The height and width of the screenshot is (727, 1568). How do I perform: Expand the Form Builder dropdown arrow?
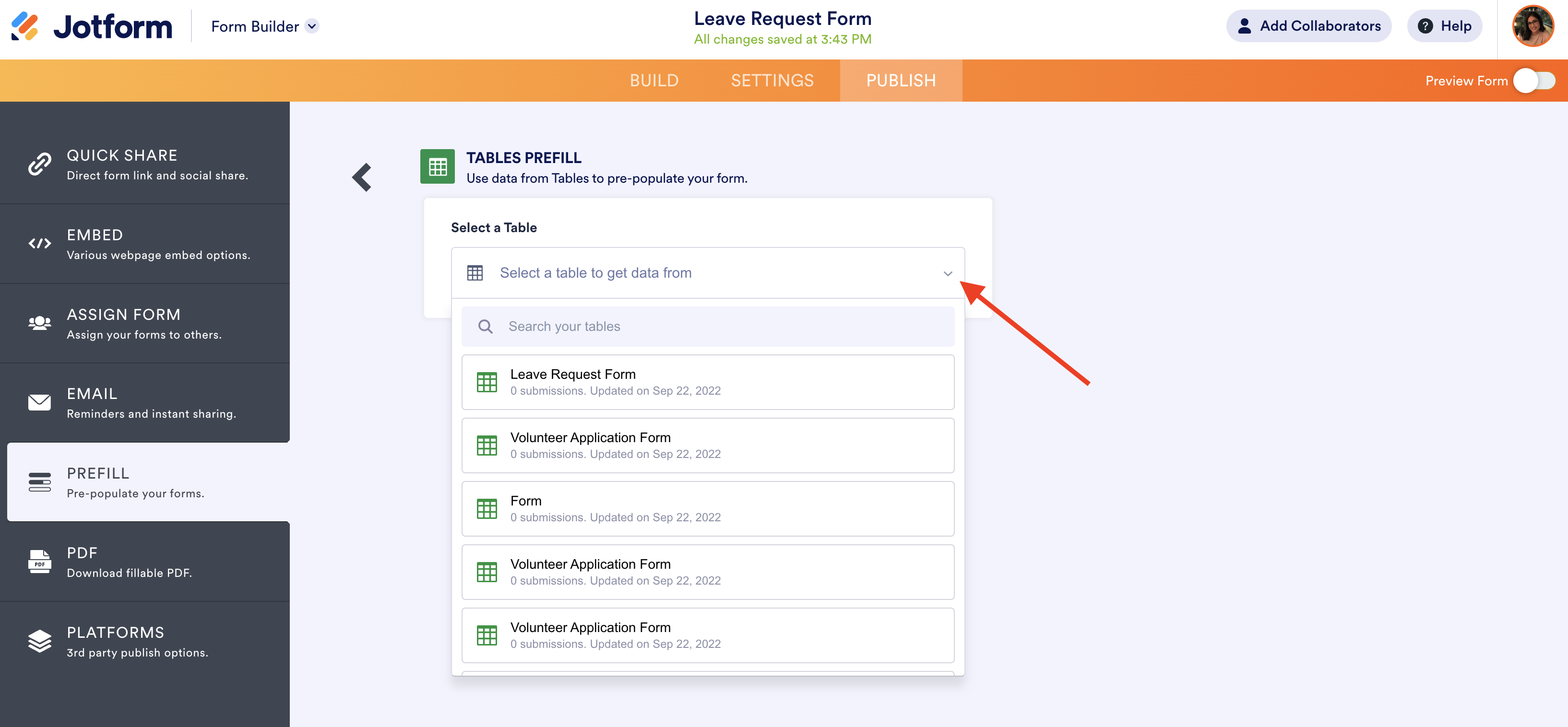[312, 26]
